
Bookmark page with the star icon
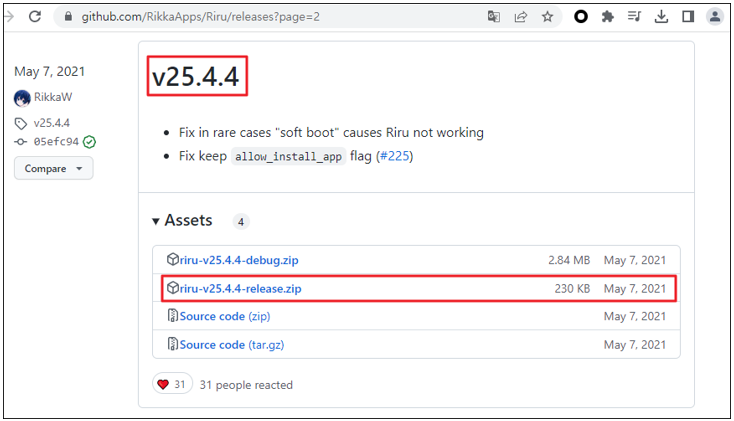point(547,17)
